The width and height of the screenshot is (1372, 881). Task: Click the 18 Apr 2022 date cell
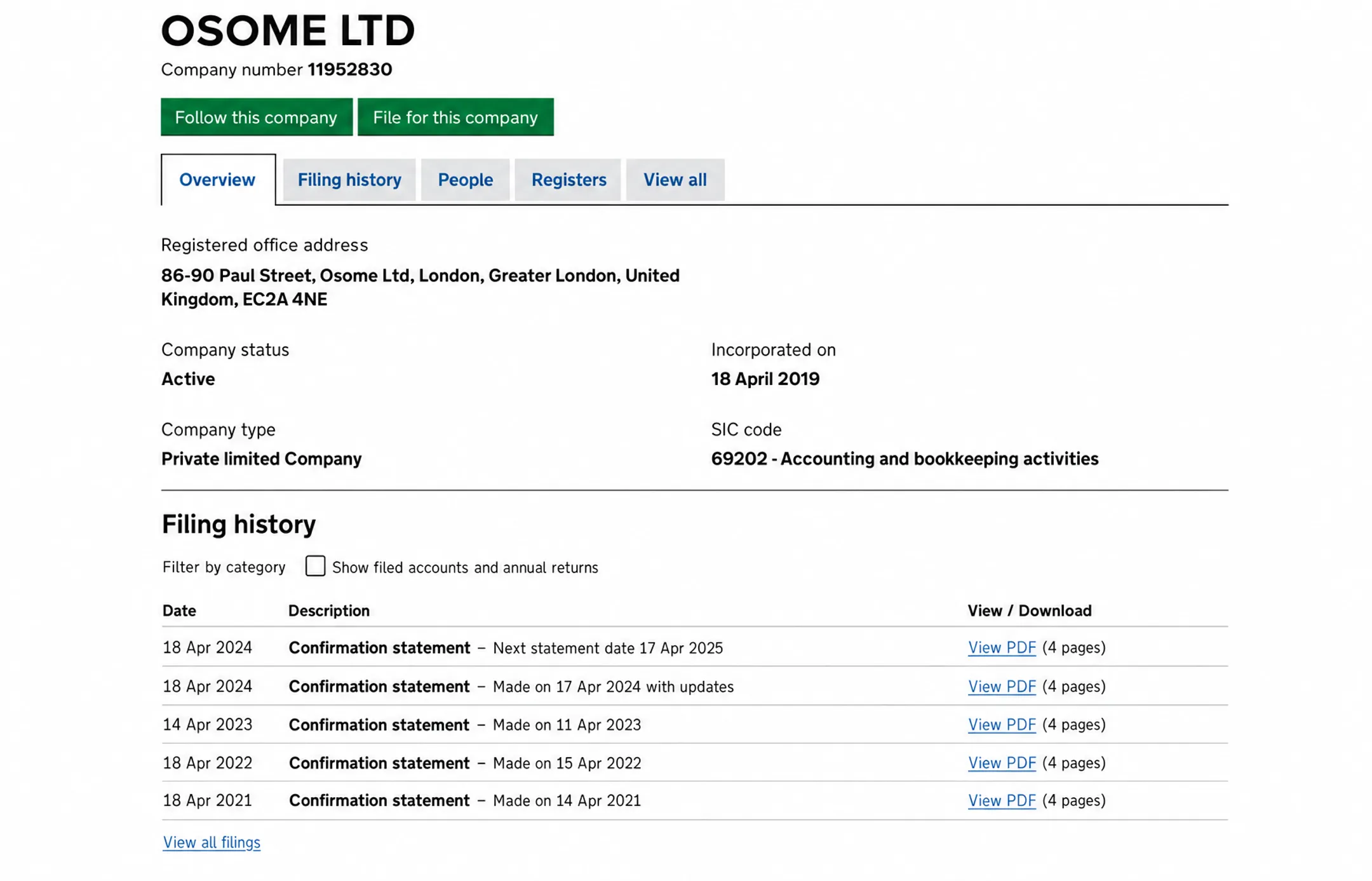click(207, 763)
